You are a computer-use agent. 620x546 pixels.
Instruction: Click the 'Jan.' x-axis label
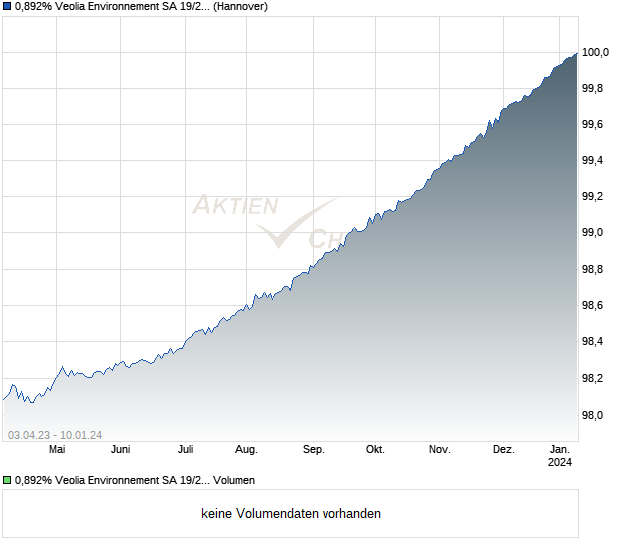560,449
